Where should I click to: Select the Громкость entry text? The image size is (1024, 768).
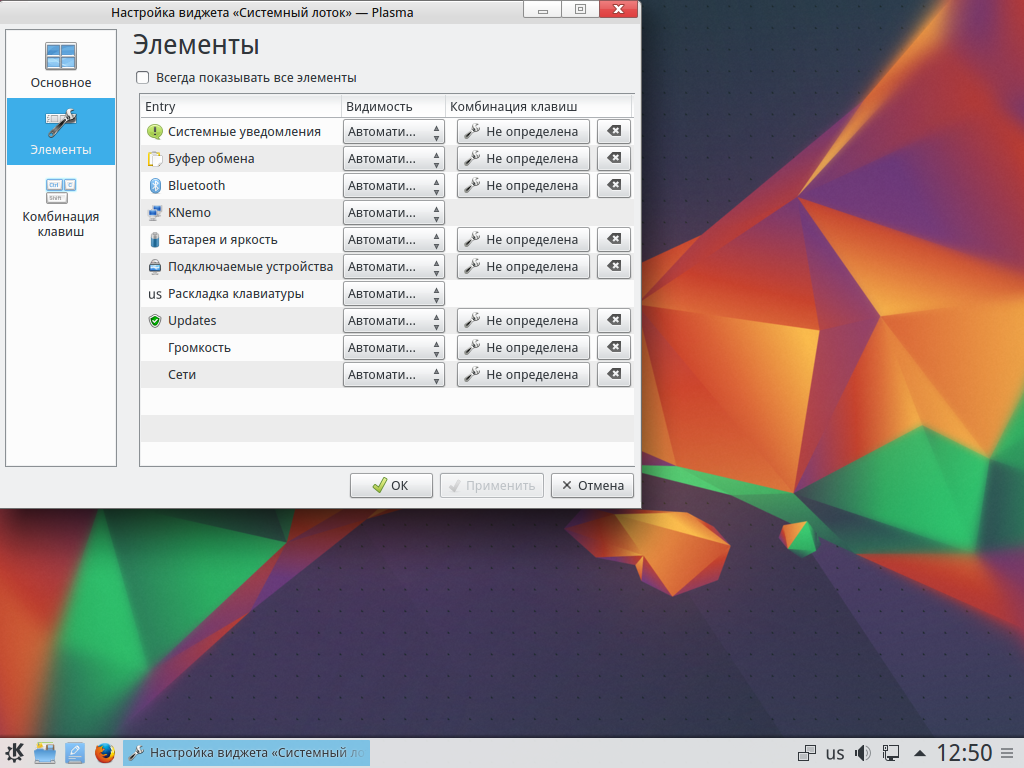click(199, 347)
